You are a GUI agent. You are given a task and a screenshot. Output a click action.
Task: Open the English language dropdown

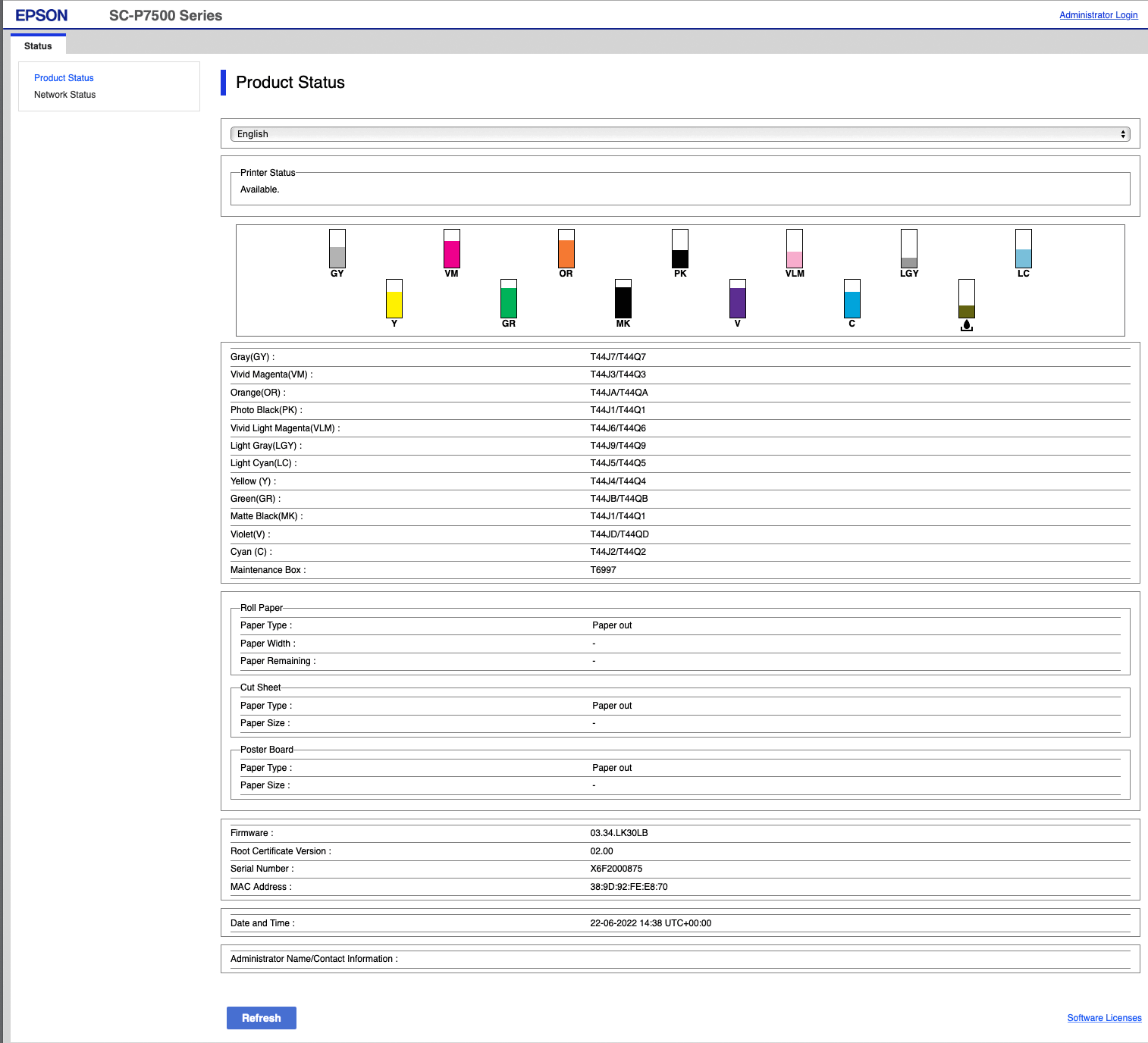click(680, 134)
